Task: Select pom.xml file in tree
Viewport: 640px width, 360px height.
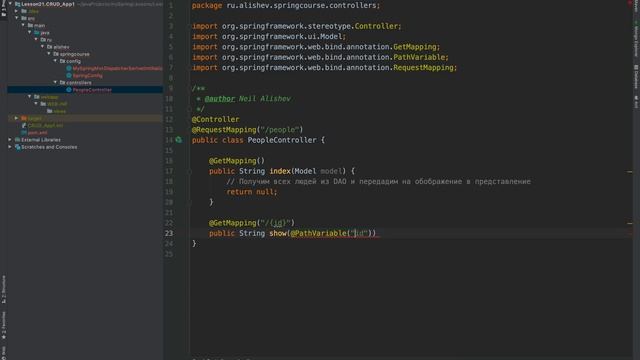Action: (37, 133)
